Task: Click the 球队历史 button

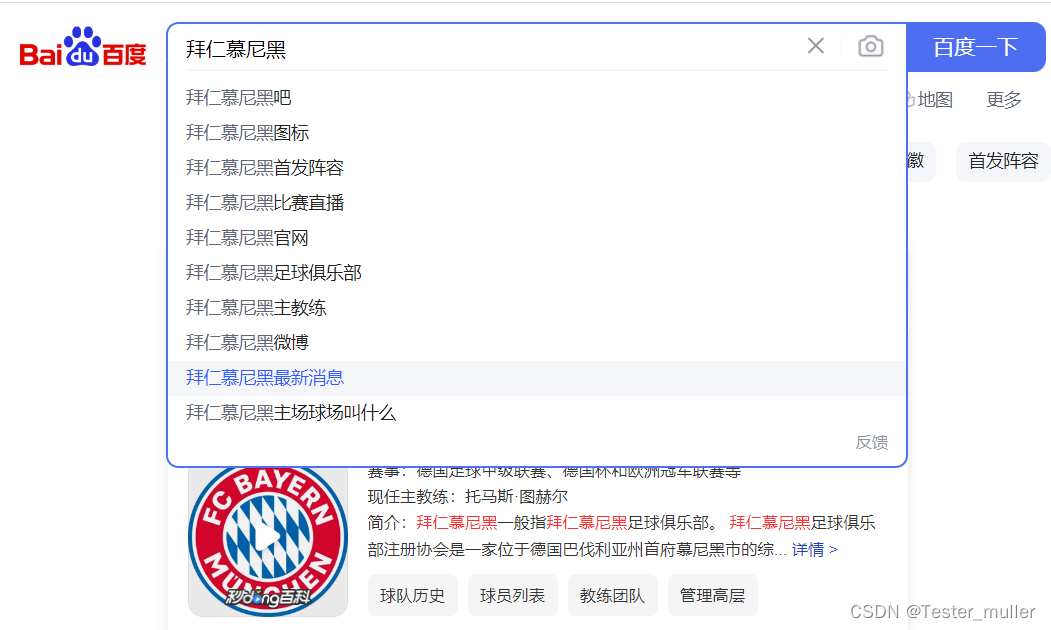Action: 412,595
